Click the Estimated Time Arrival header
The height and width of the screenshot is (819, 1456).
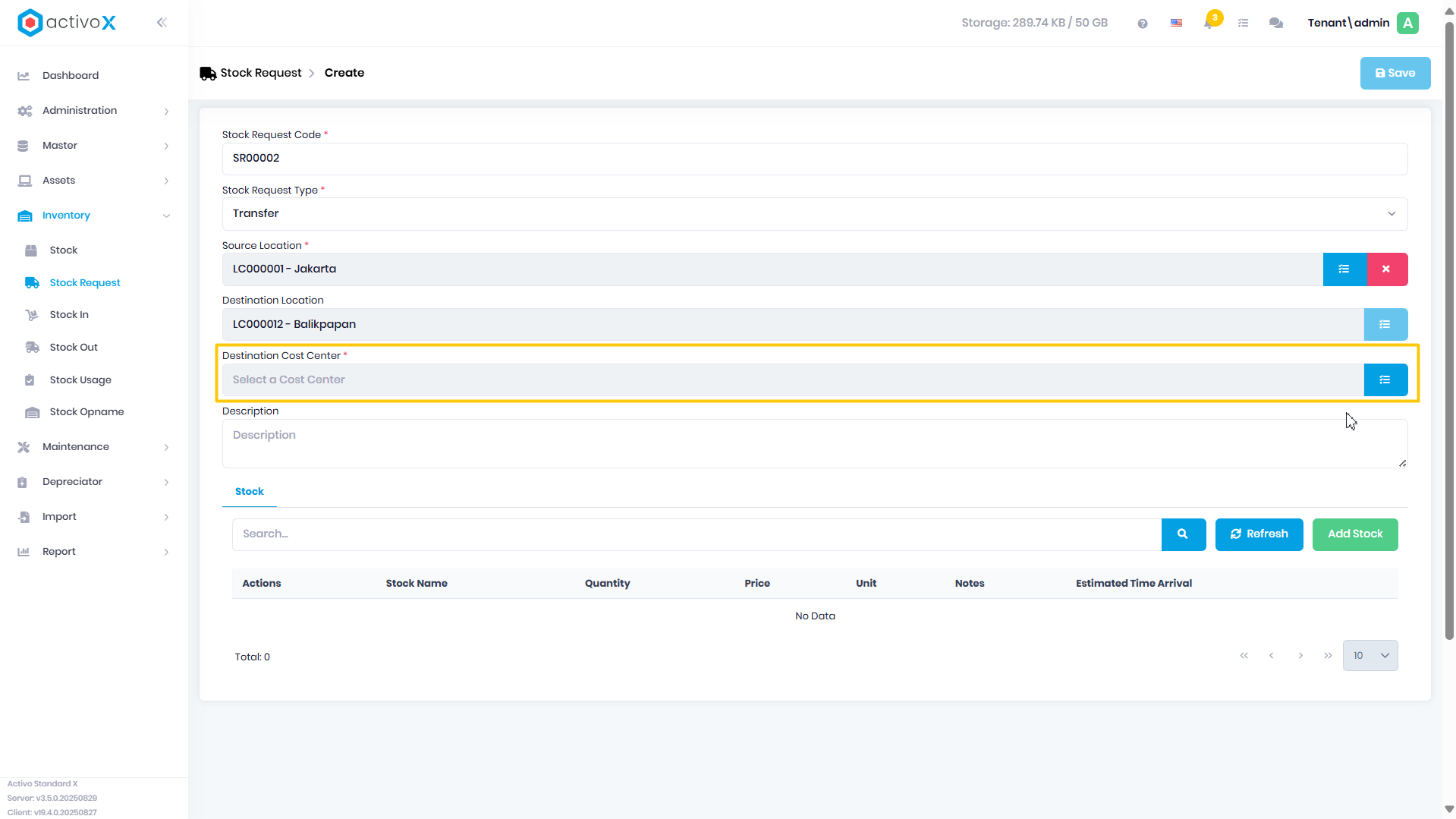1134,584
